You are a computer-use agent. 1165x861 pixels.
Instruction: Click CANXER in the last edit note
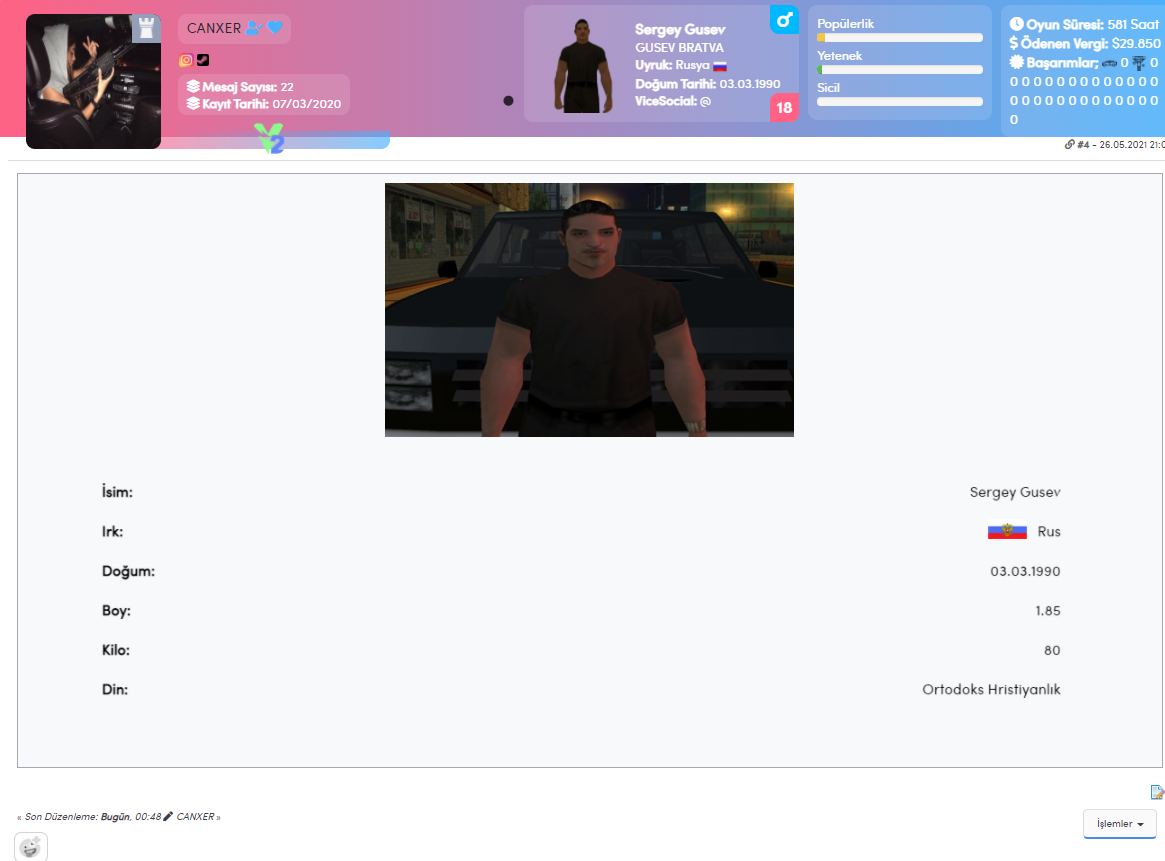(x=195, y=816)
